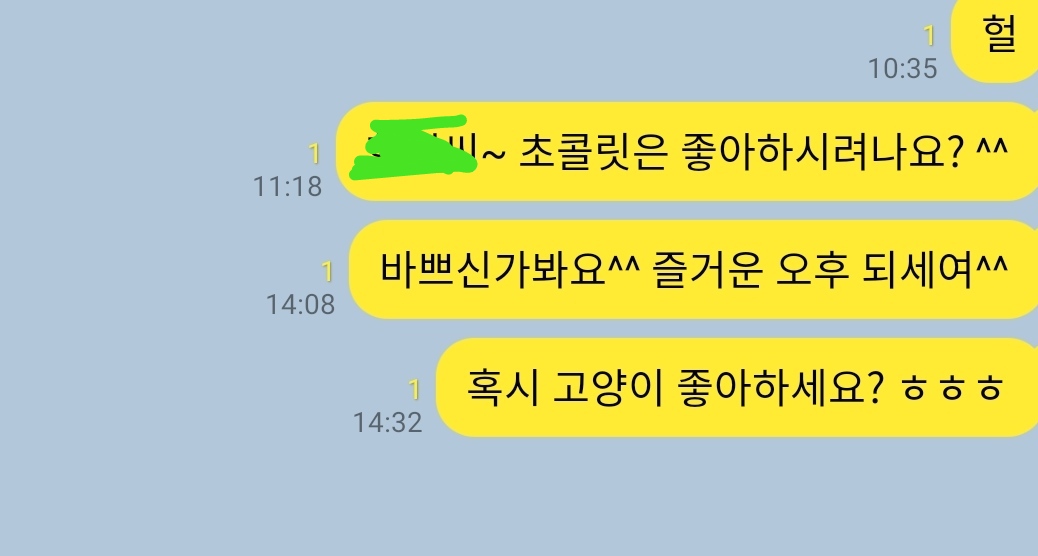Click the 14:32 timestamp
The height and width of the screenshot is (556, 1038).
(x=387, y=422)
